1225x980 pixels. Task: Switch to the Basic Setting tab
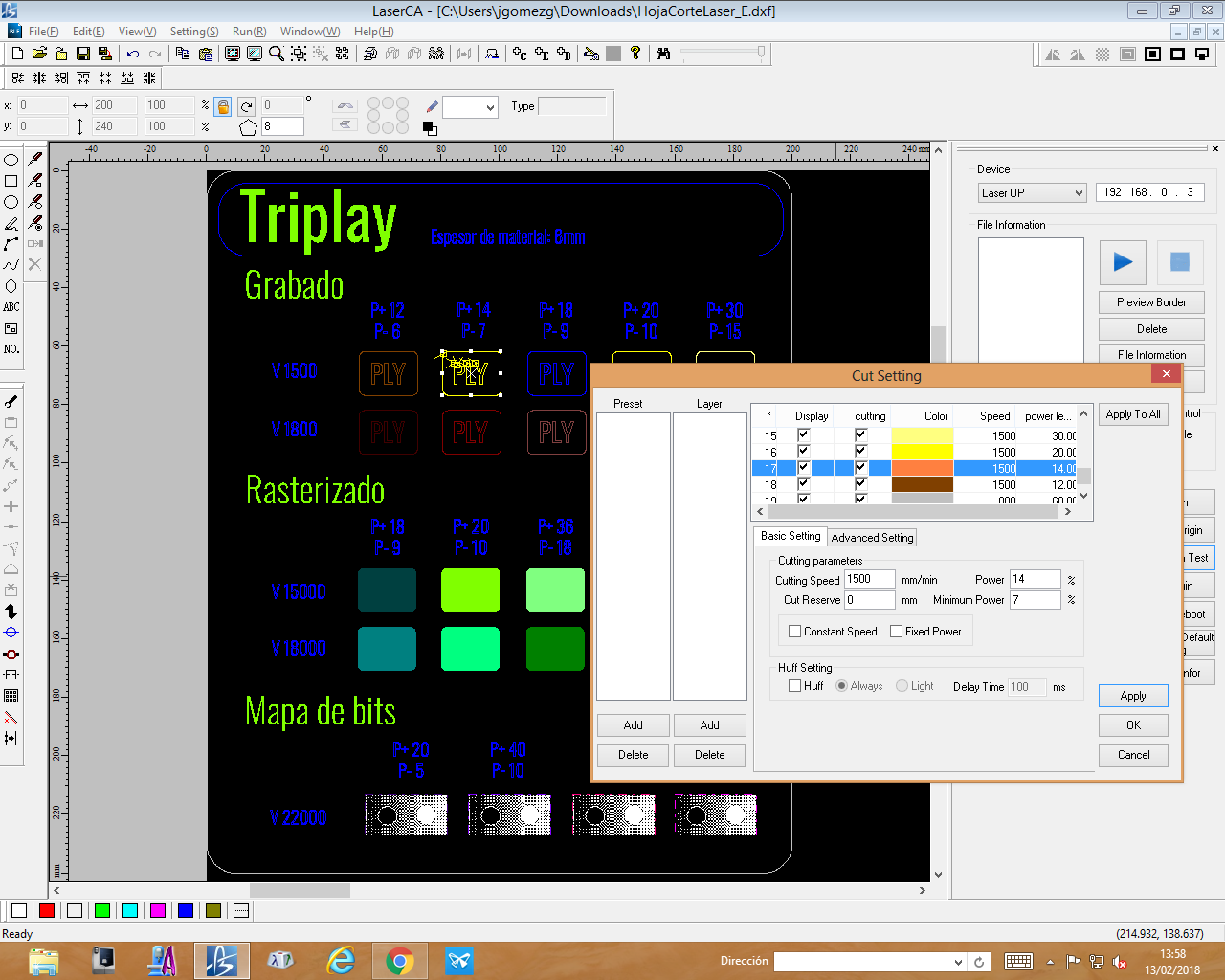pyautogui.click(x=791, y=536)
